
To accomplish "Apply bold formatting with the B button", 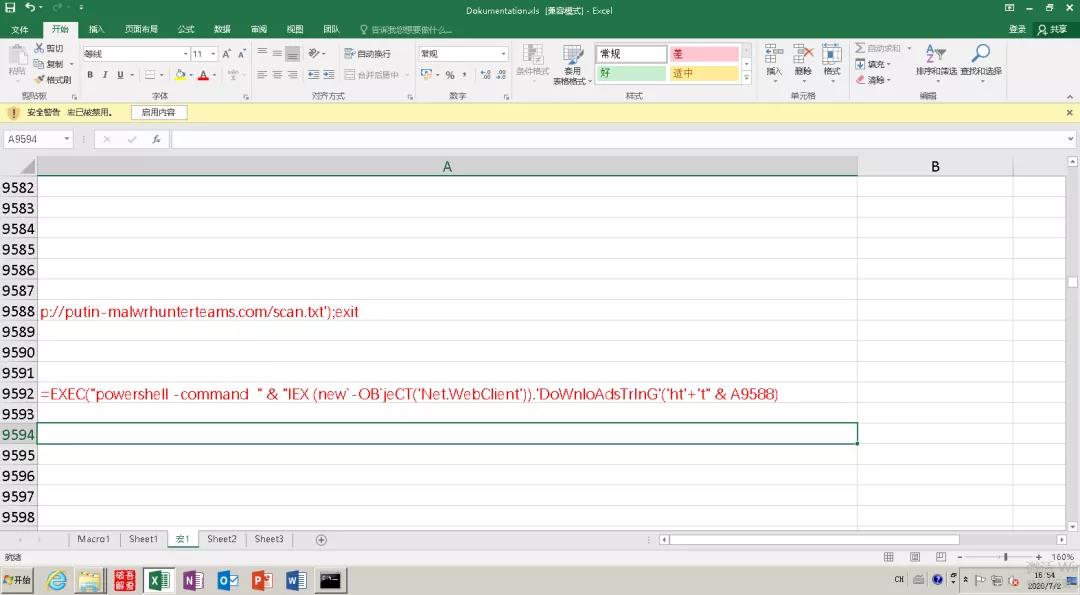I will point(90,74).
